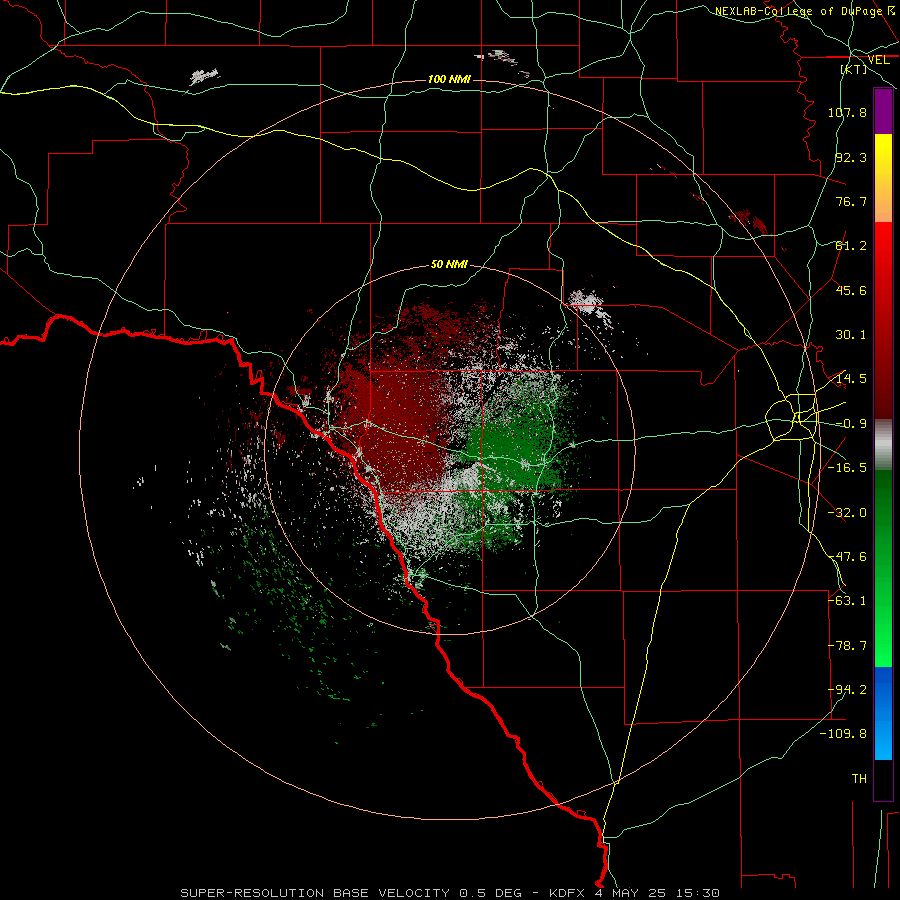Click the VEL legend title
Screen dimensions: 900x900
(x=878, y=60)
